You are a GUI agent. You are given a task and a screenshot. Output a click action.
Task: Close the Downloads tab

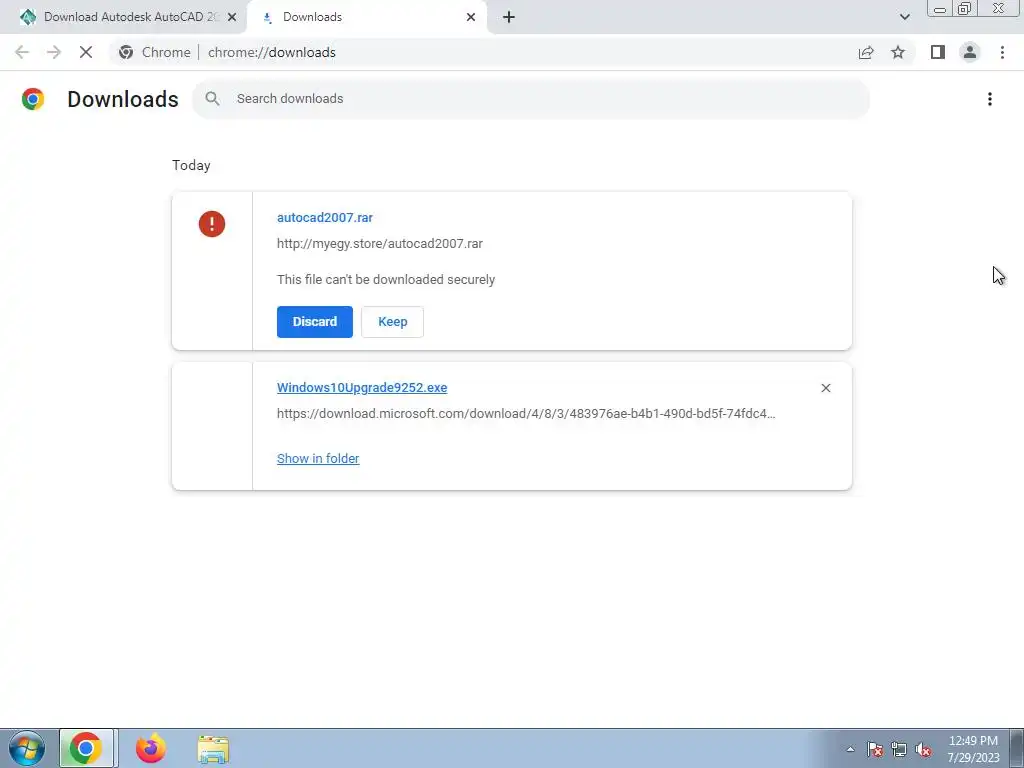(x=471, y=17)
